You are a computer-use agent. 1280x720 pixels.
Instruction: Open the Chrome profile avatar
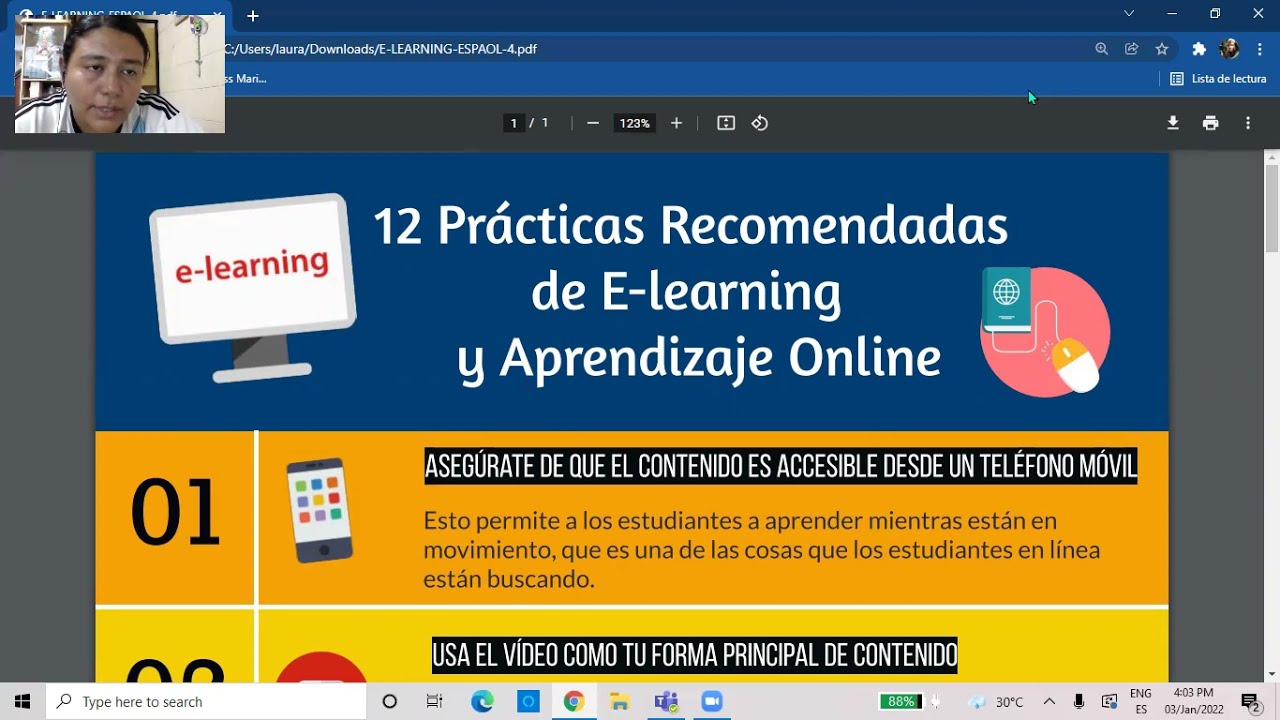1230,48
